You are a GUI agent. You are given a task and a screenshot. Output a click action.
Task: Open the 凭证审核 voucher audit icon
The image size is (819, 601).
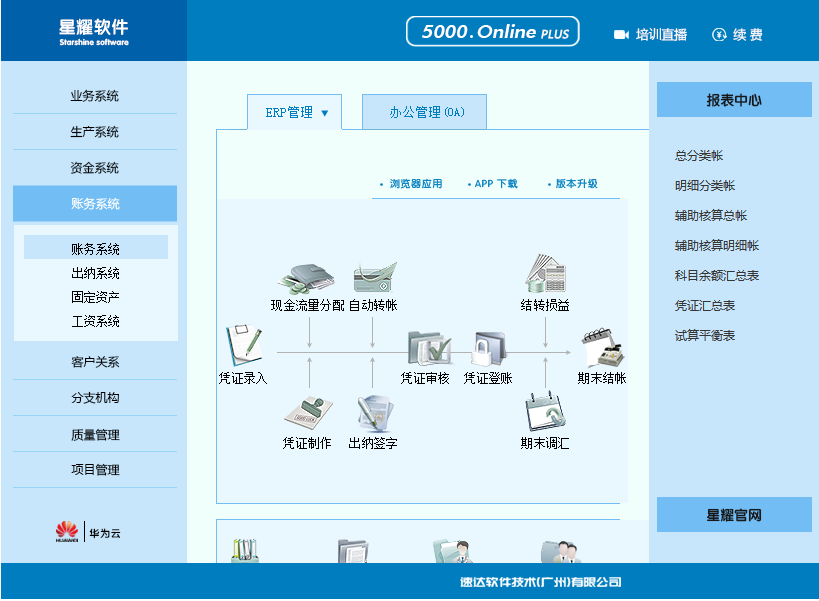[x=429, y=348]
